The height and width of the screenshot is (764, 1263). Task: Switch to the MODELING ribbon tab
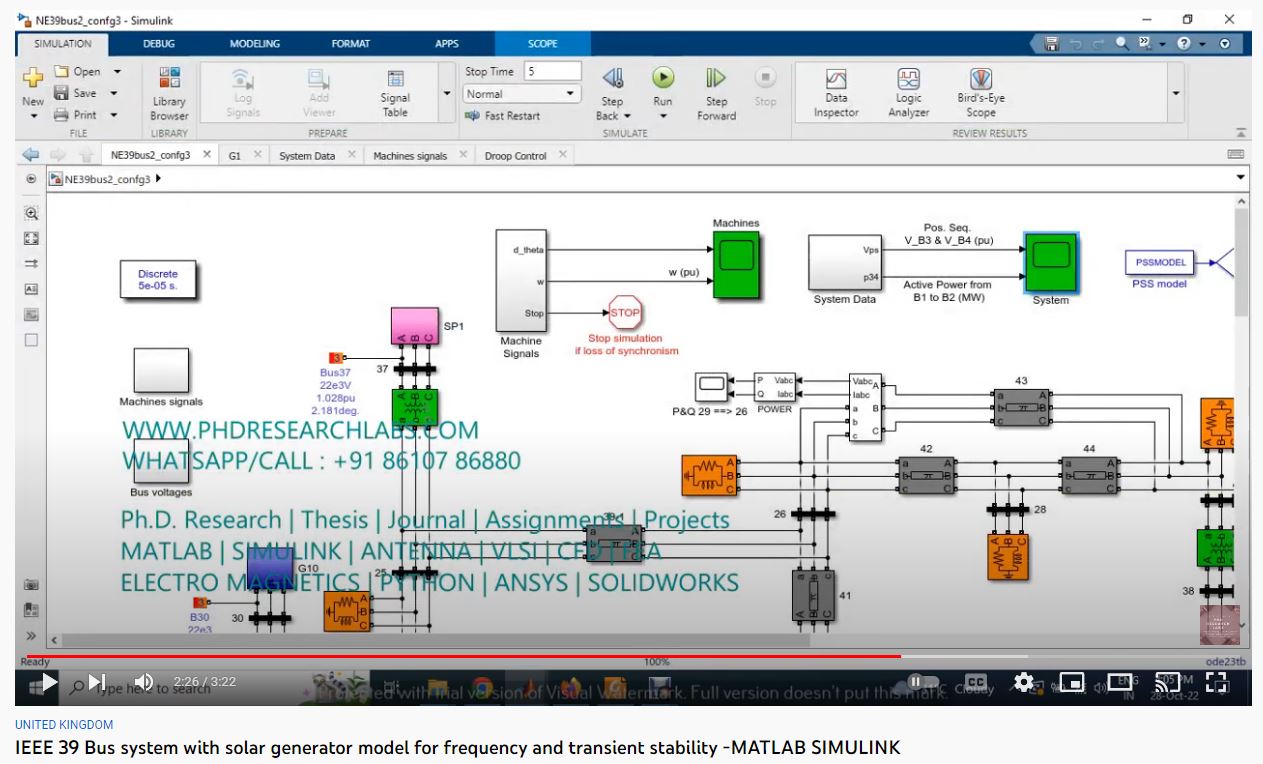[255, 44]
